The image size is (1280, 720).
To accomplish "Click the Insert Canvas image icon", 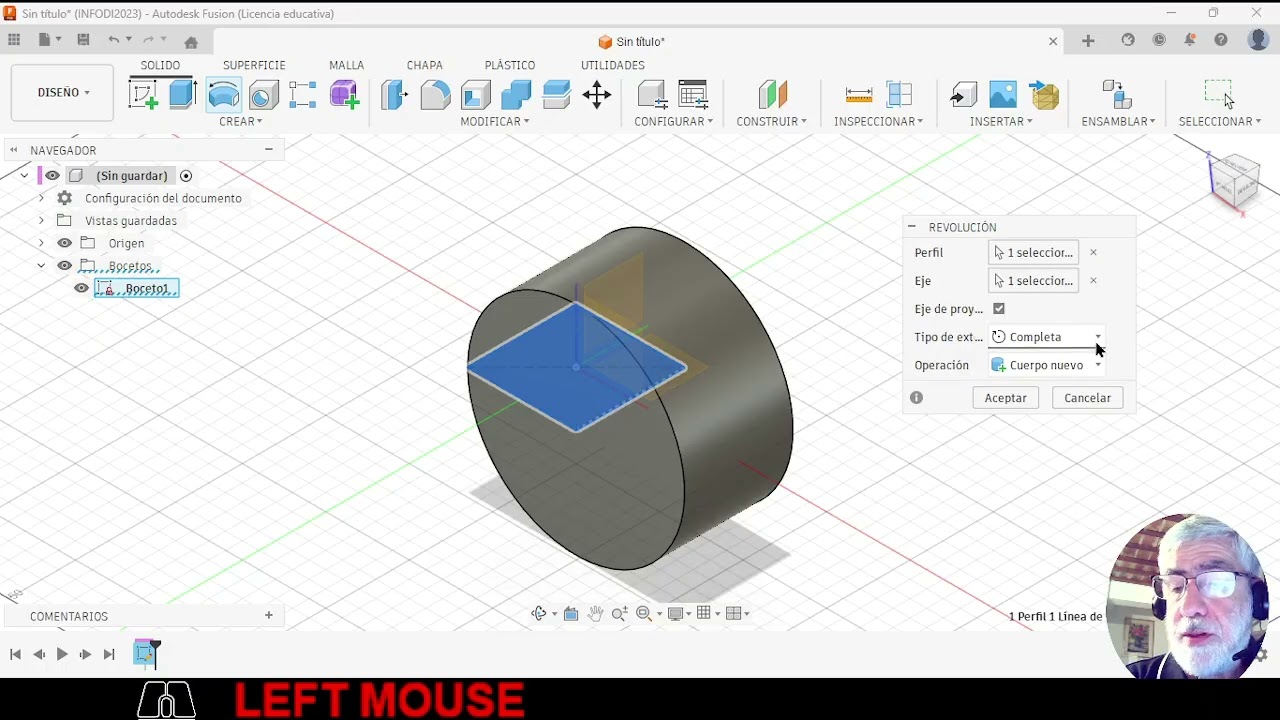I will [1003, 95].
